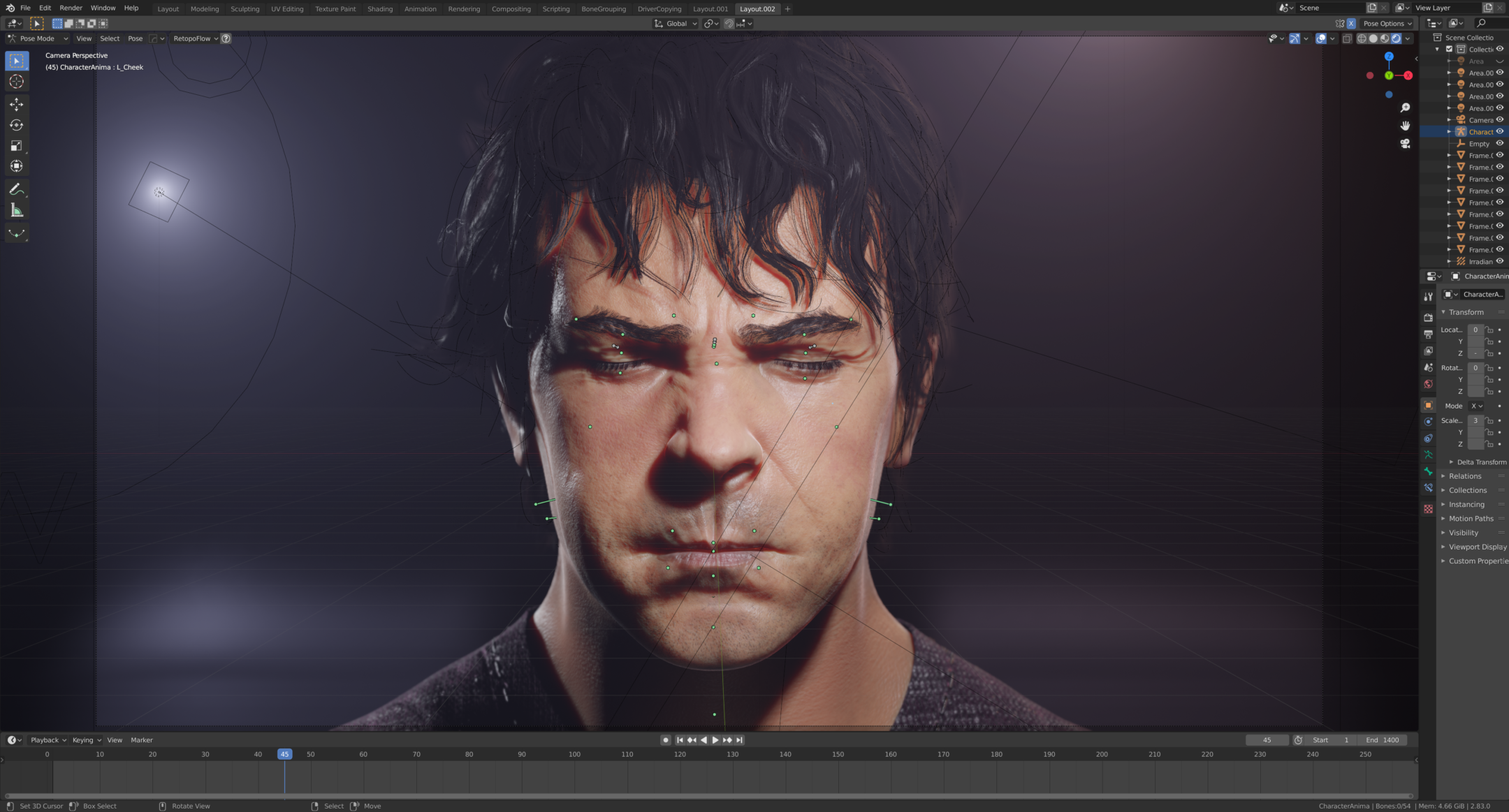
Task: Select the Measure tool
Action: (x=16, y=209)
